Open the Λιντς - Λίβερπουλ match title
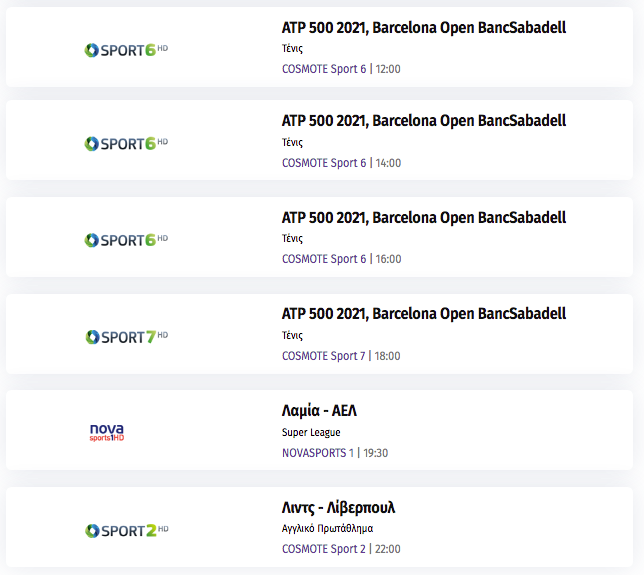 [338, 508]
